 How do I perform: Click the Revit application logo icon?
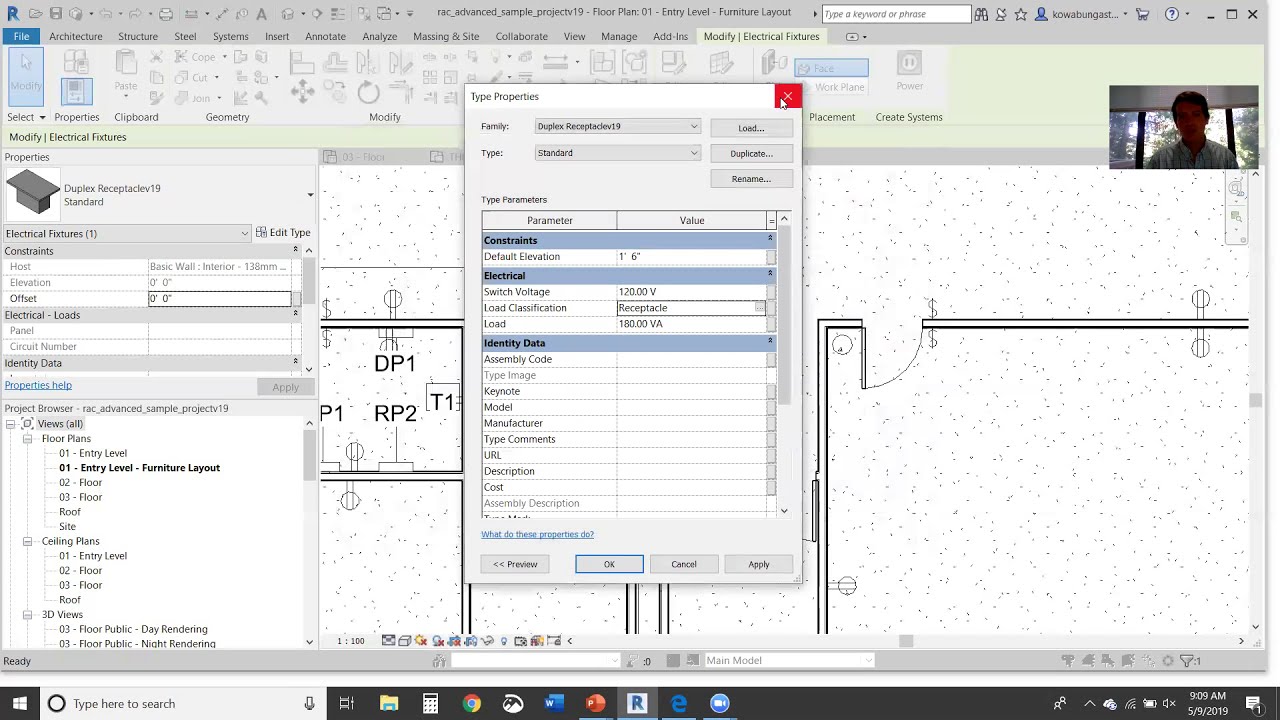(x=12, y=14)
